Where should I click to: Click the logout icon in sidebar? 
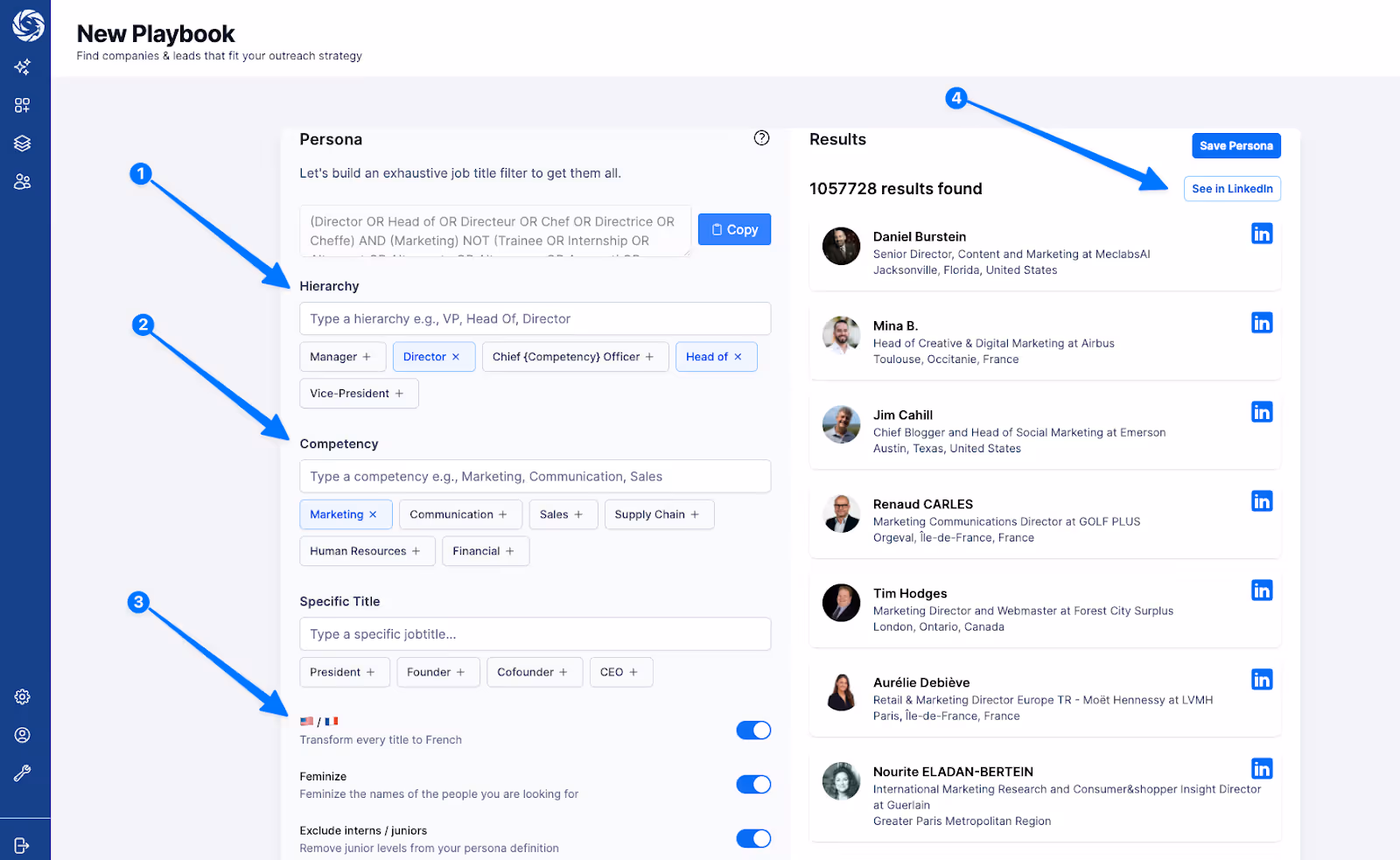pos(23,845)
